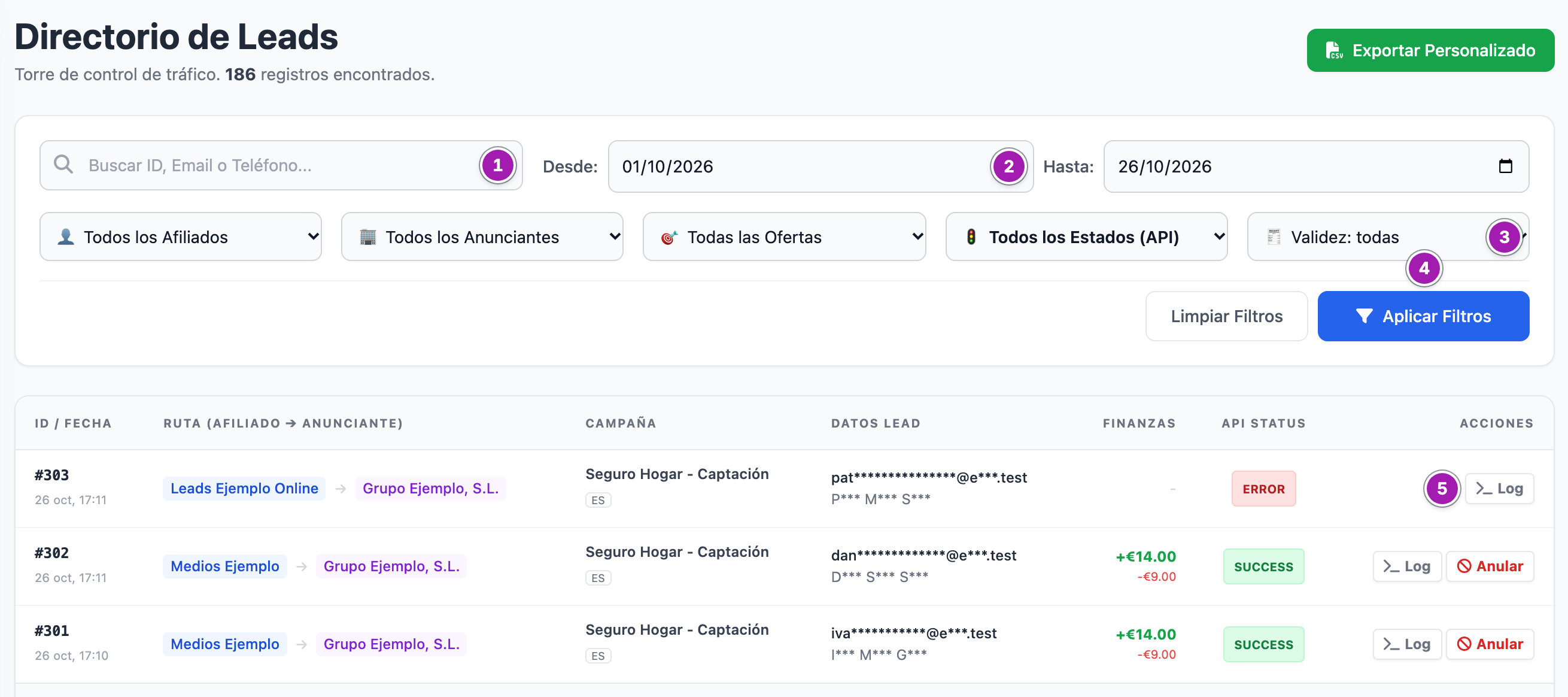Screen dimensions: 1568x697
Task: Click Medios Ejemplo tag in row #302
Action: (224, 566)
